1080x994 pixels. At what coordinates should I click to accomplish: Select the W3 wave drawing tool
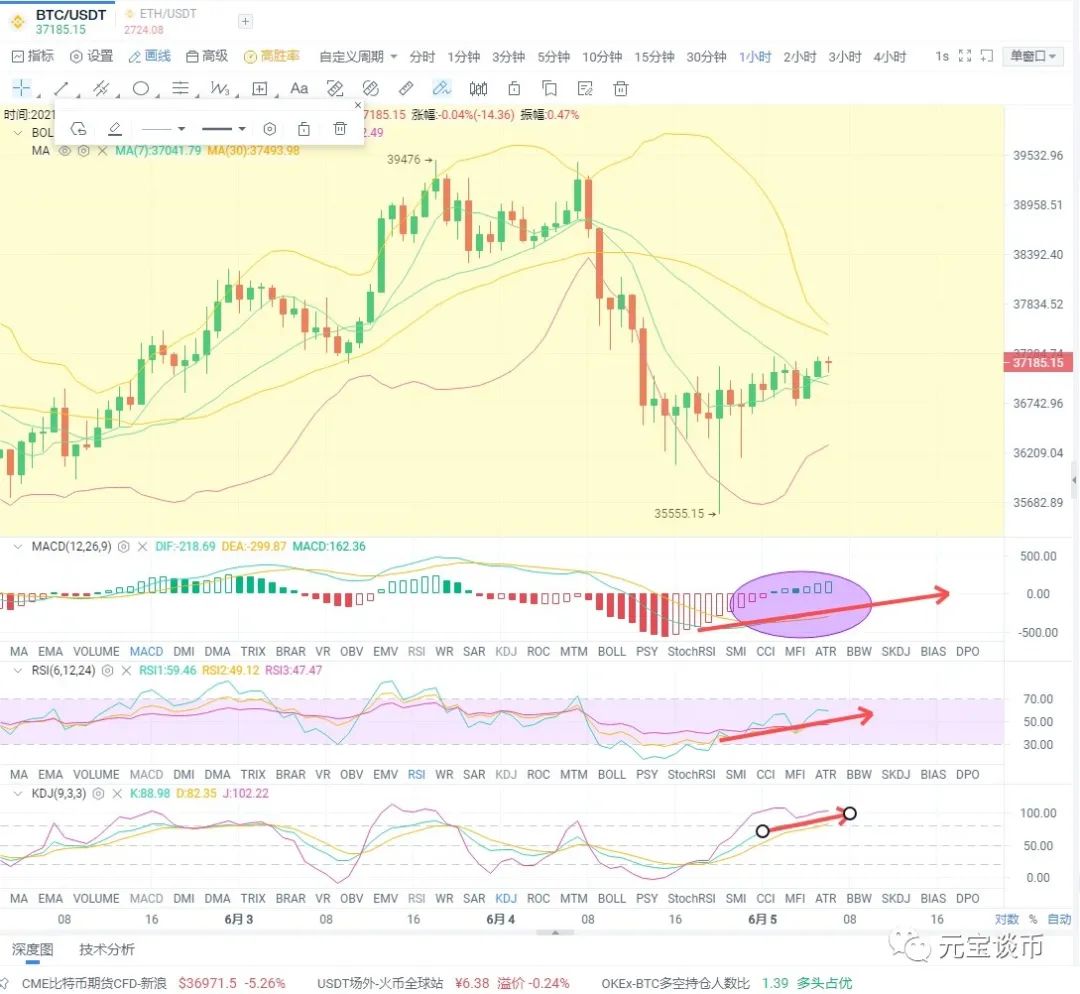click(221, 88)
